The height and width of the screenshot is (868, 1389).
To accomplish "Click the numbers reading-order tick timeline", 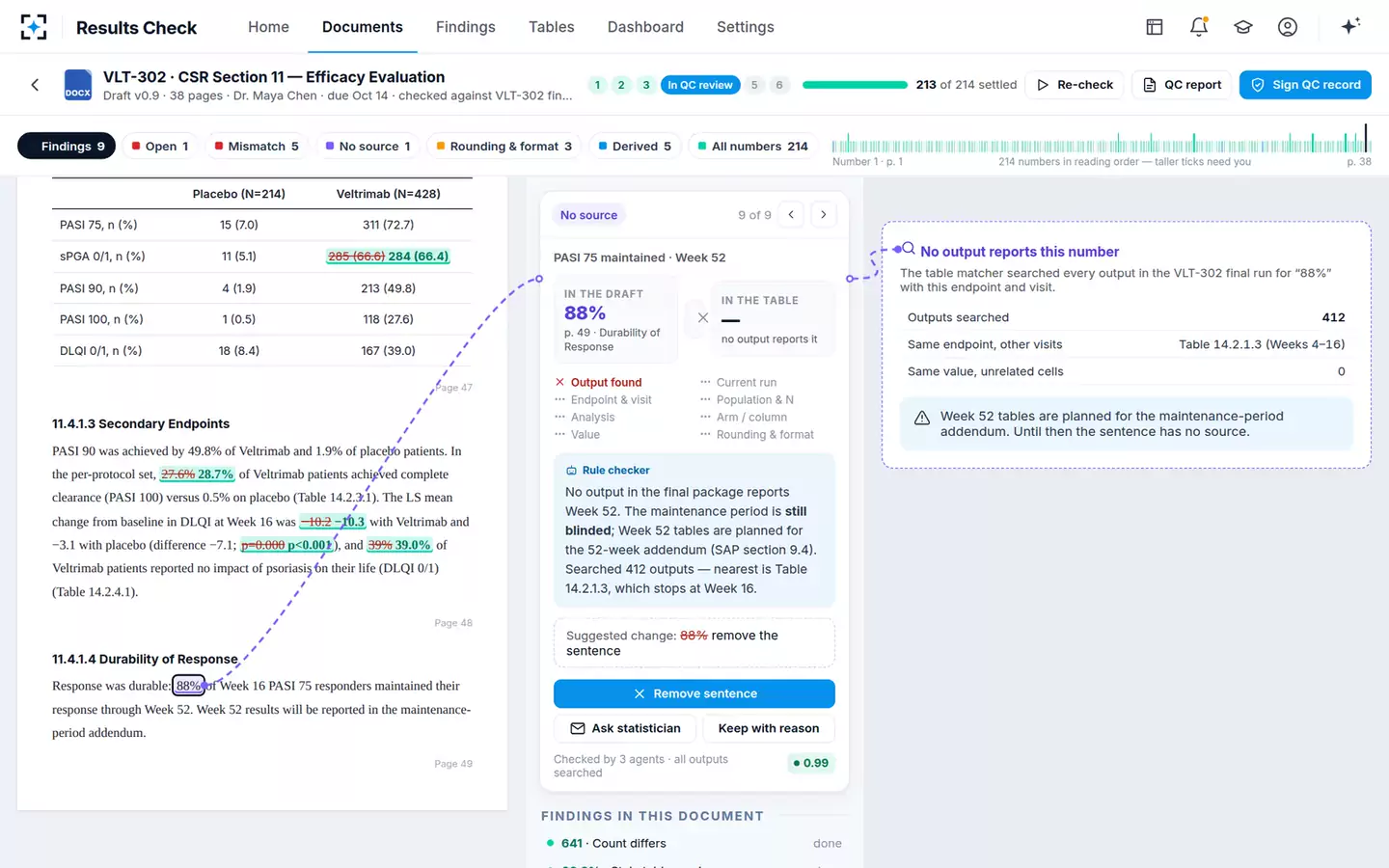I will [1102, 144].
